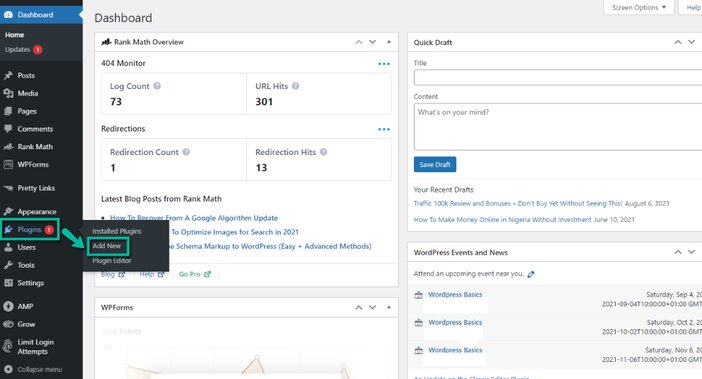
Task: Open the Posts menu label
Action: pyautogui.click(x=26, y=75)
